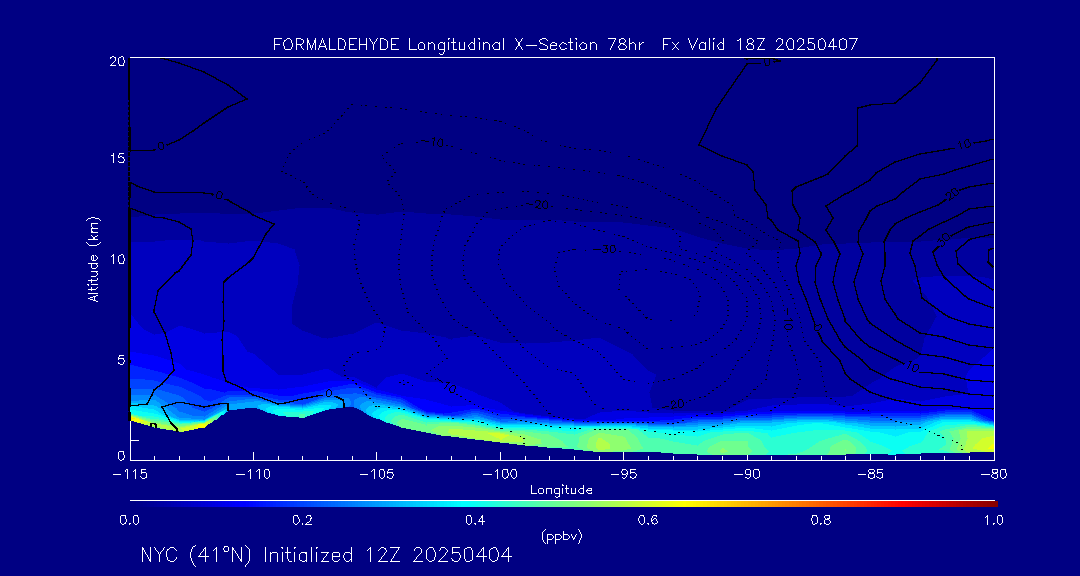Click color scale label 0.2
The height and width of the screenshot is (576, 1080).
pos(302,520)
